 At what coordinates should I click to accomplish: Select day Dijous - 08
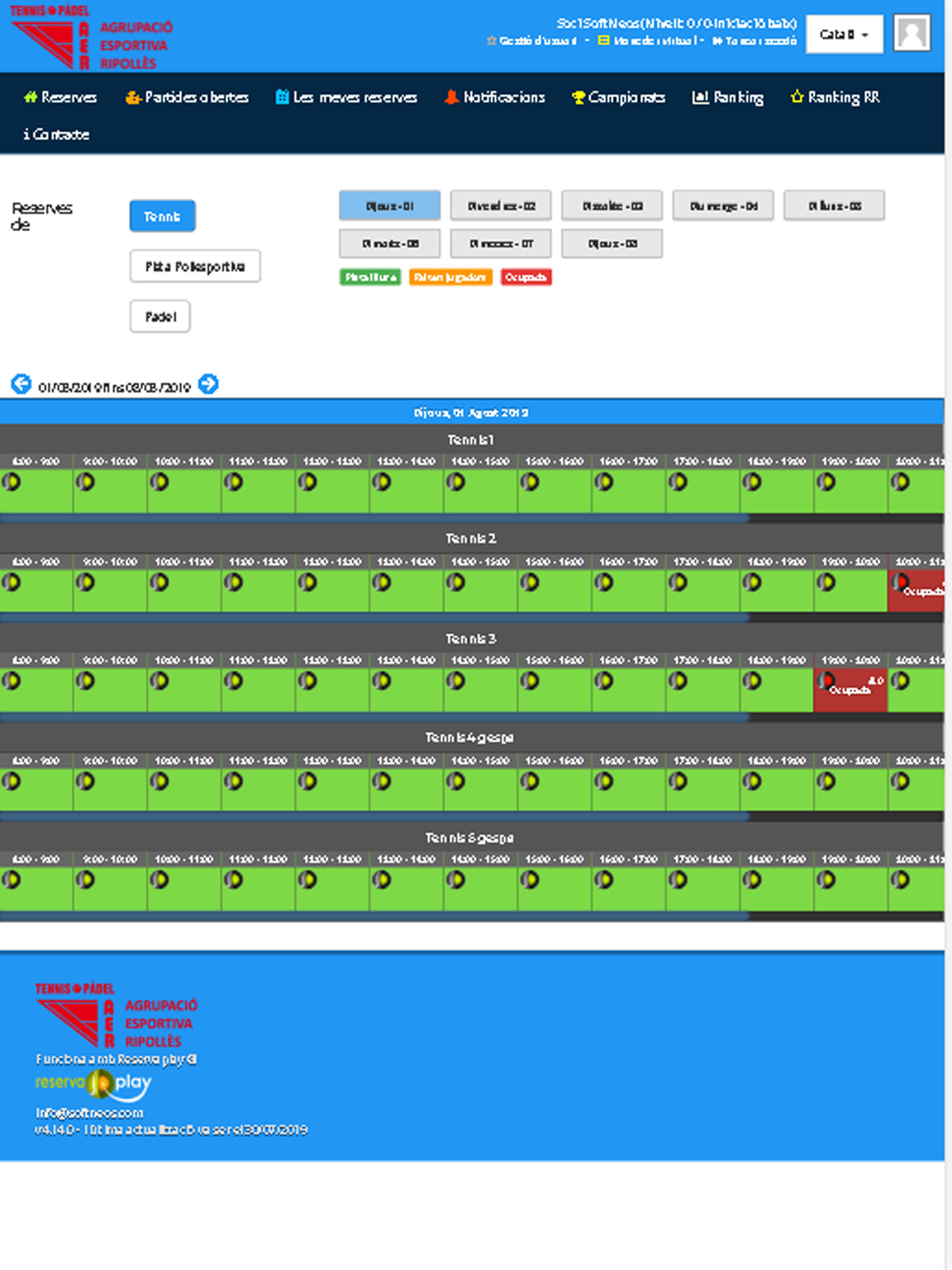612,244
